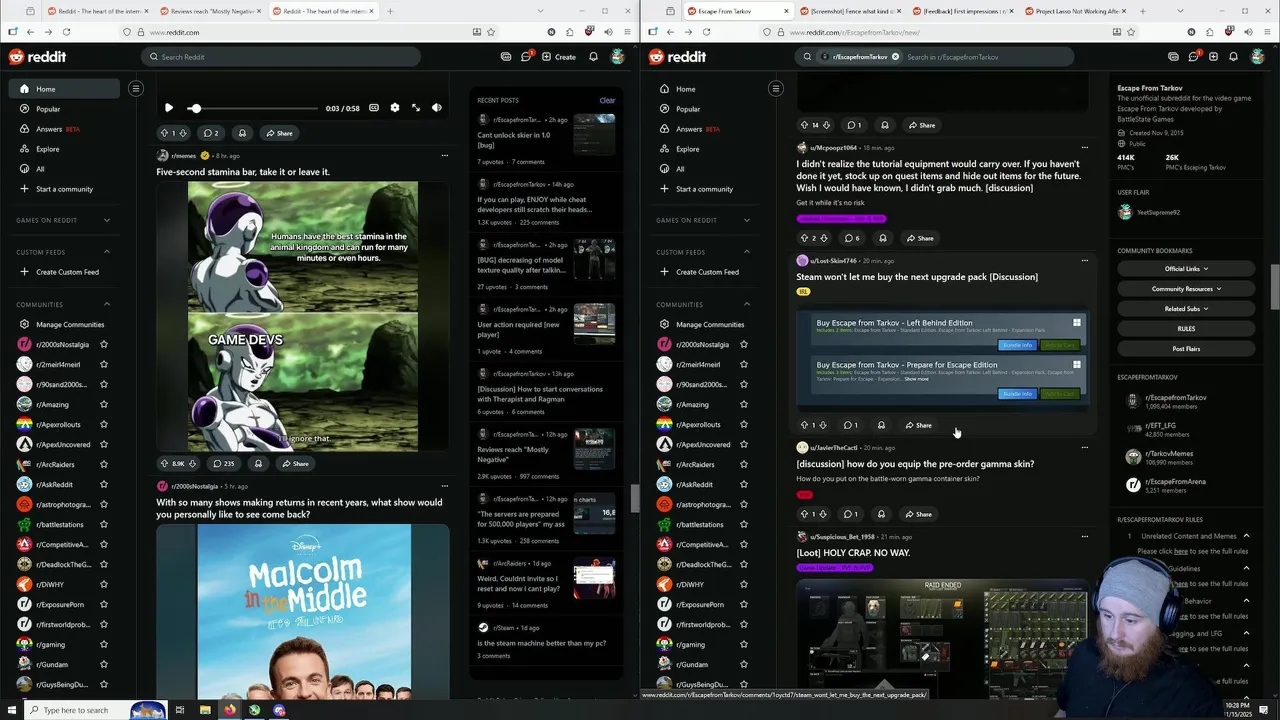Expand the Community Resources dropdown
This screenshot has height=720, width=1280.
[1186, 289]
